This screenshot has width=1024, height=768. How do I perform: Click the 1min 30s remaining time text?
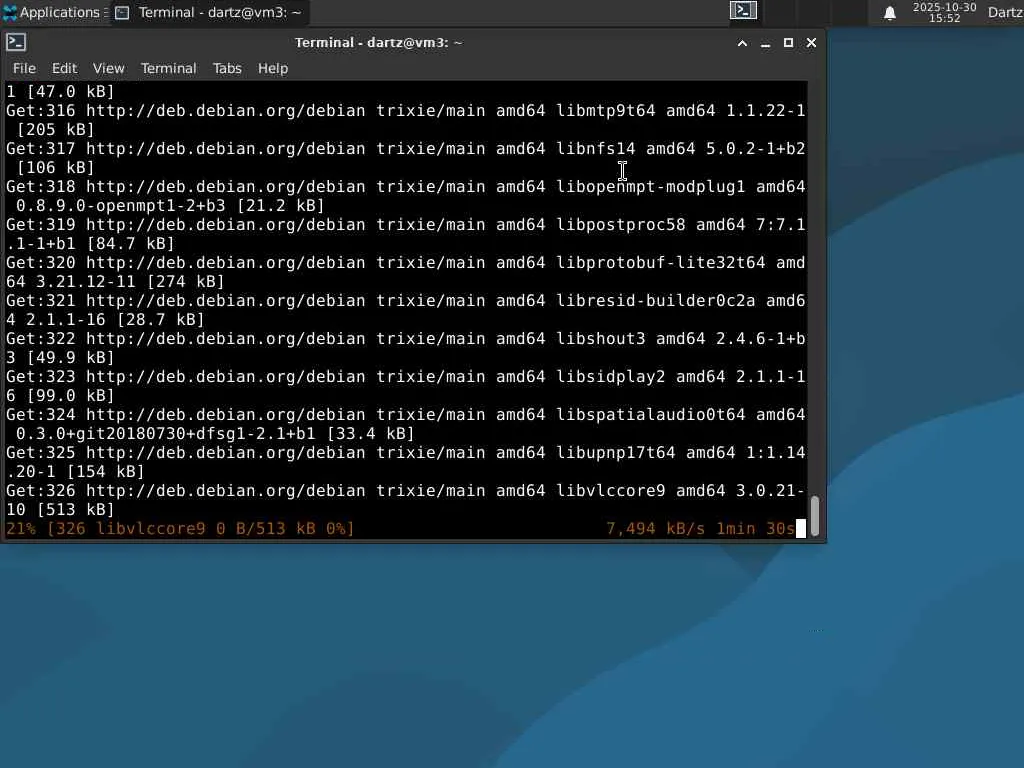click(756, 528)
